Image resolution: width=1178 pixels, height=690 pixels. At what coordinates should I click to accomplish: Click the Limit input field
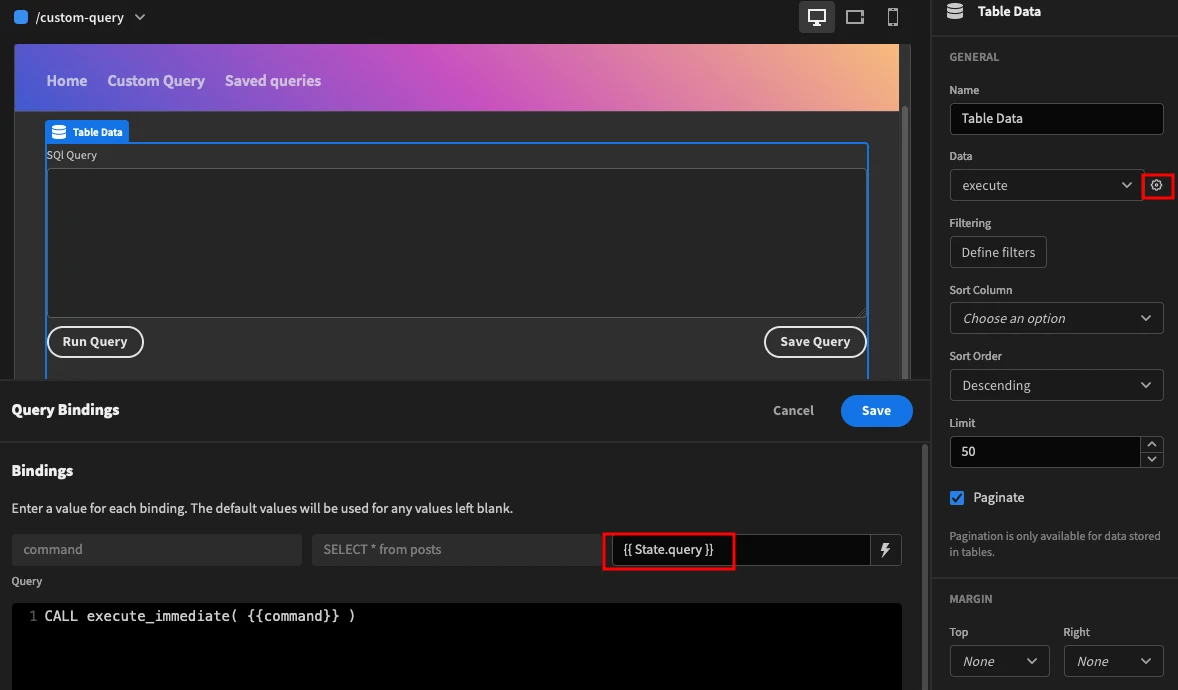pyautogui.click(x=1045, y=452)
